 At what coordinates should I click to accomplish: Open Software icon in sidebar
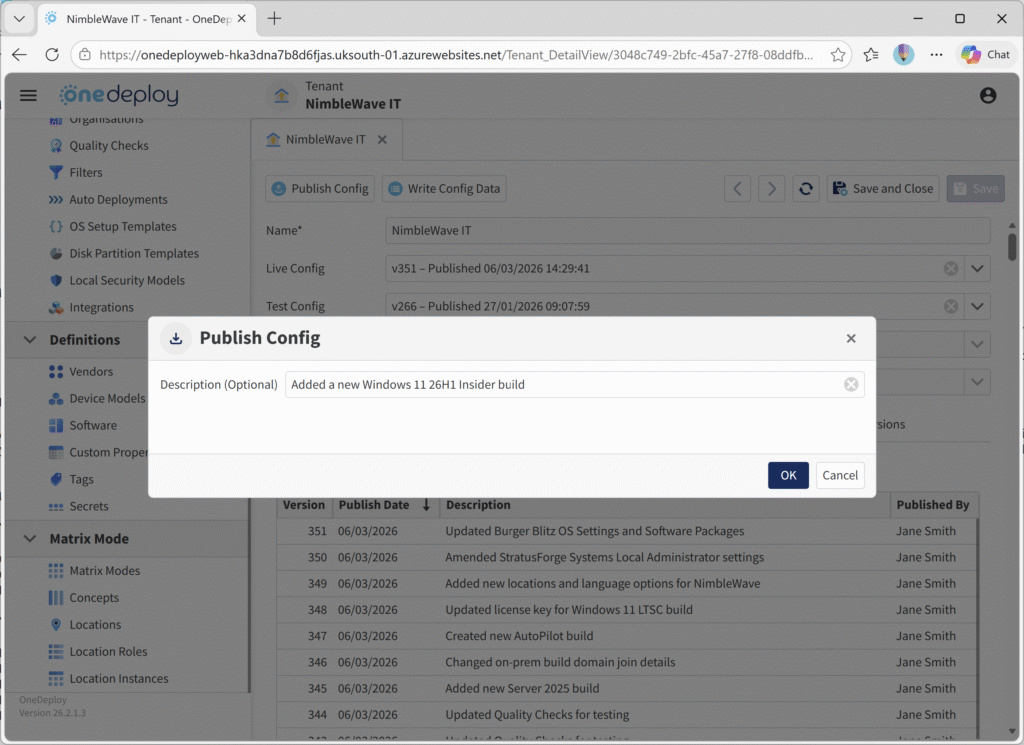[56, 425]
